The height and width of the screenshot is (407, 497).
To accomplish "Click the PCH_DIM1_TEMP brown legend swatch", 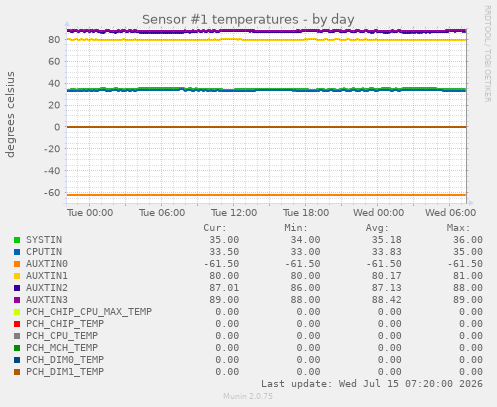I will (x=17, y=372).
